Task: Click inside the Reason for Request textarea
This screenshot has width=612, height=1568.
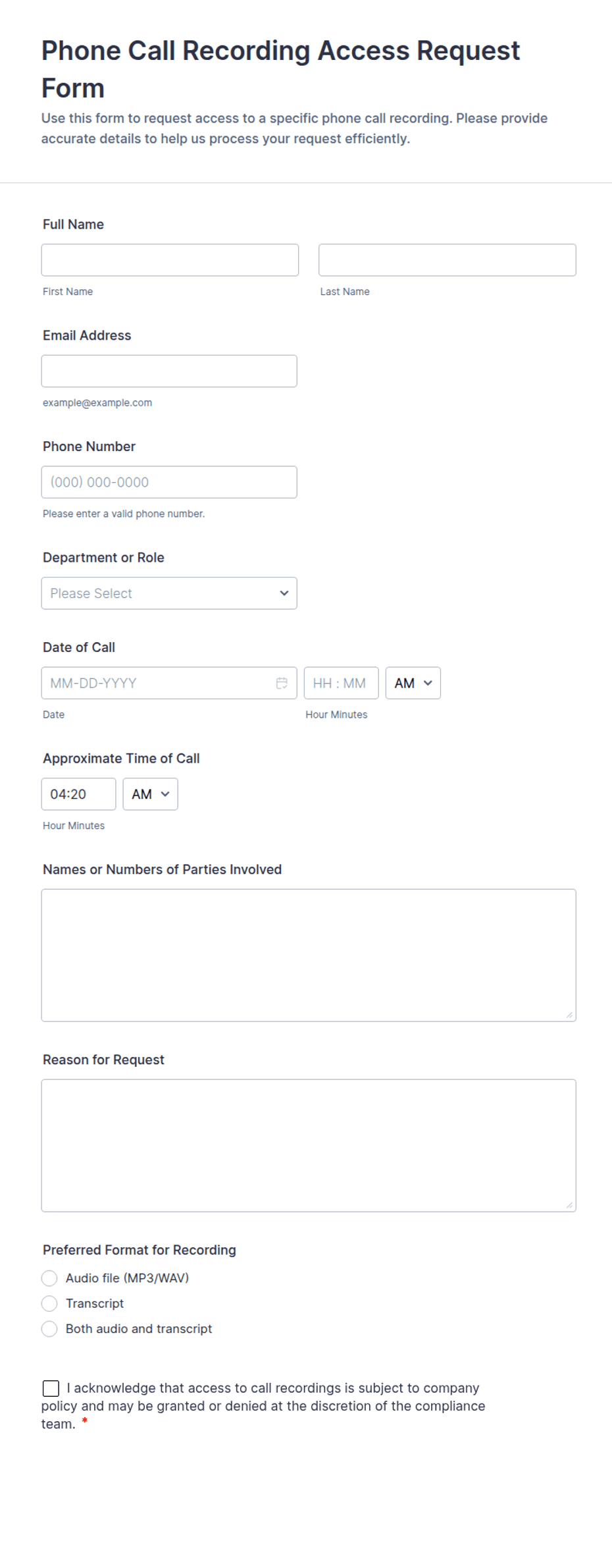Action: tap(309, 1146)
